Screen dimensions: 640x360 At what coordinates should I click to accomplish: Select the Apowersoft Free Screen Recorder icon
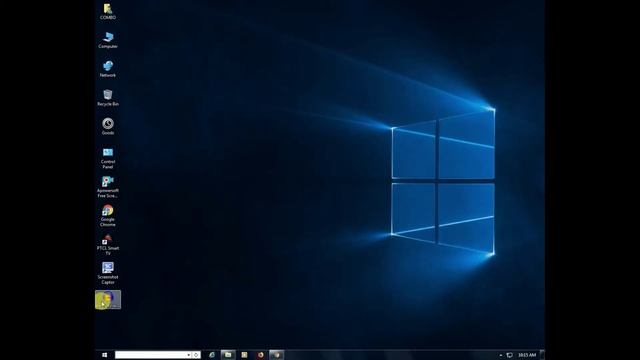108,187
